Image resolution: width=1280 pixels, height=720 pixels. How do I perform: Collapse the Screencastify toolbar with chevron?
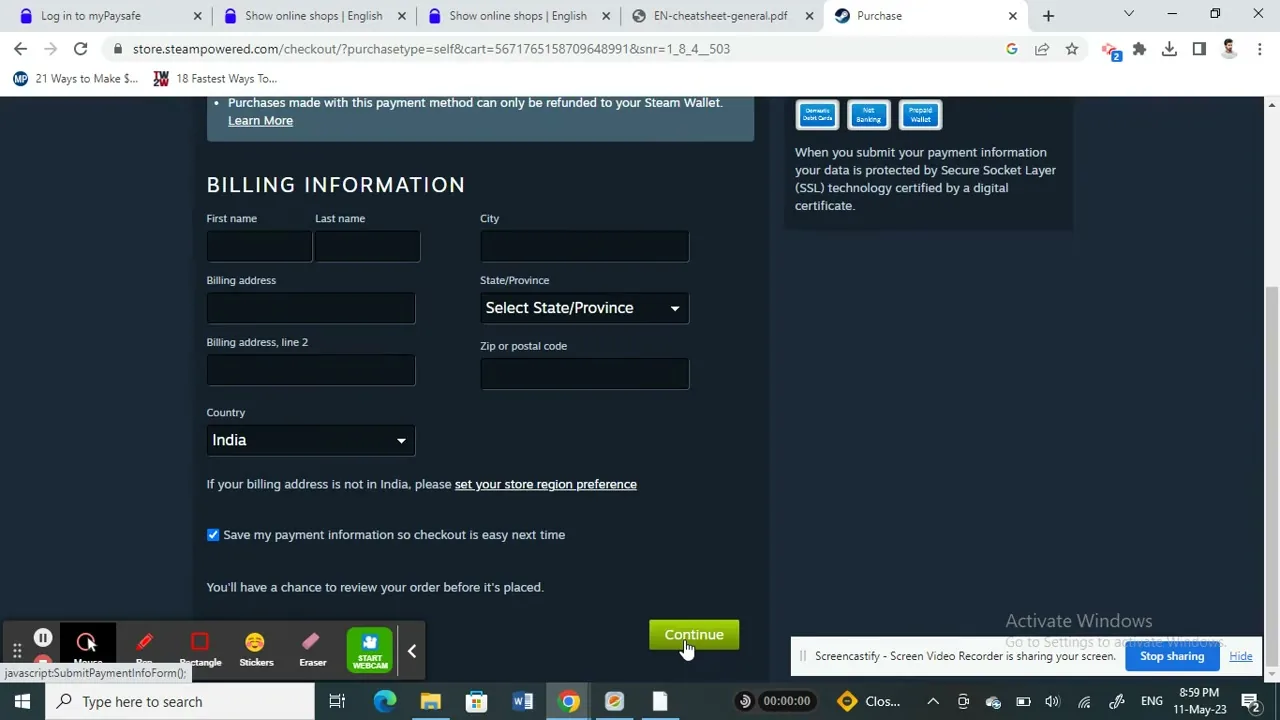point(412,651)
